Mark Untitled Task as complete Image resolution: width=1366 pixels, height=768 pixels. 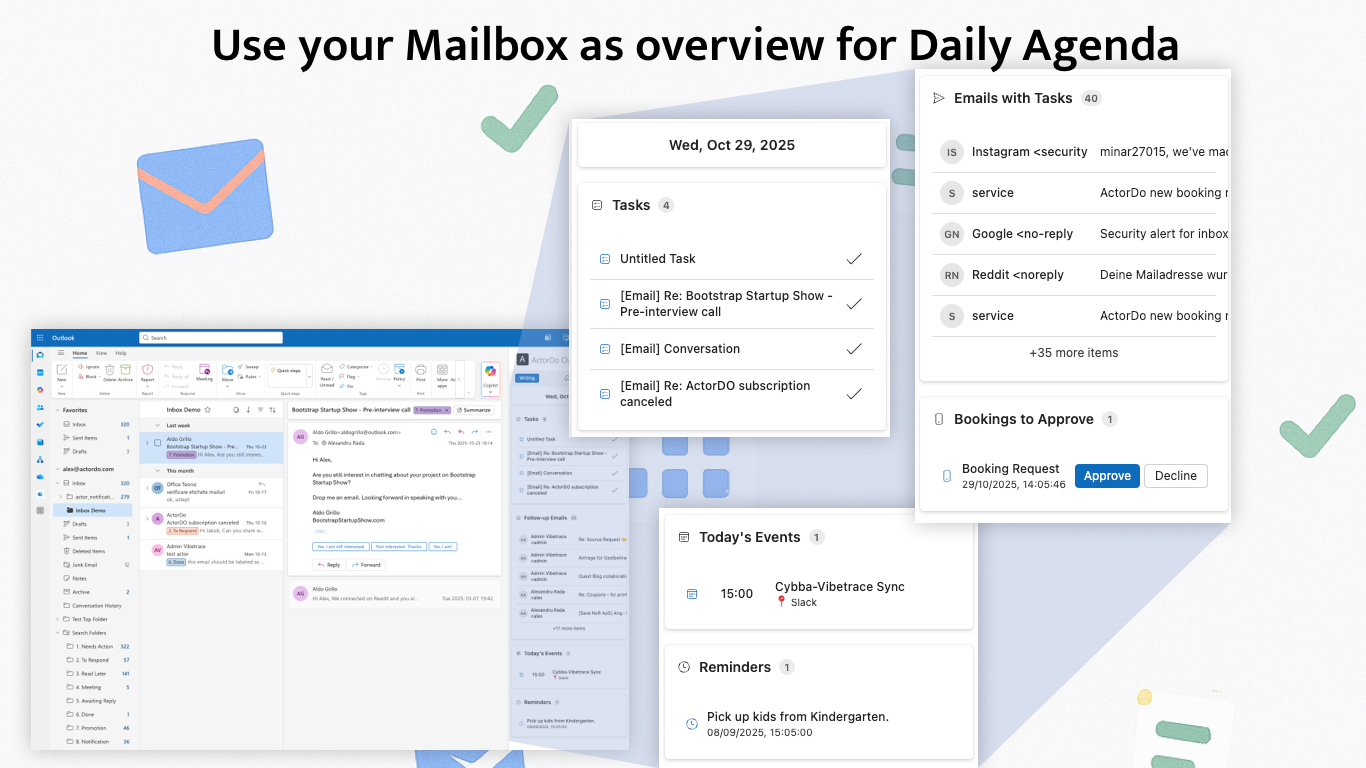(854, 258)
